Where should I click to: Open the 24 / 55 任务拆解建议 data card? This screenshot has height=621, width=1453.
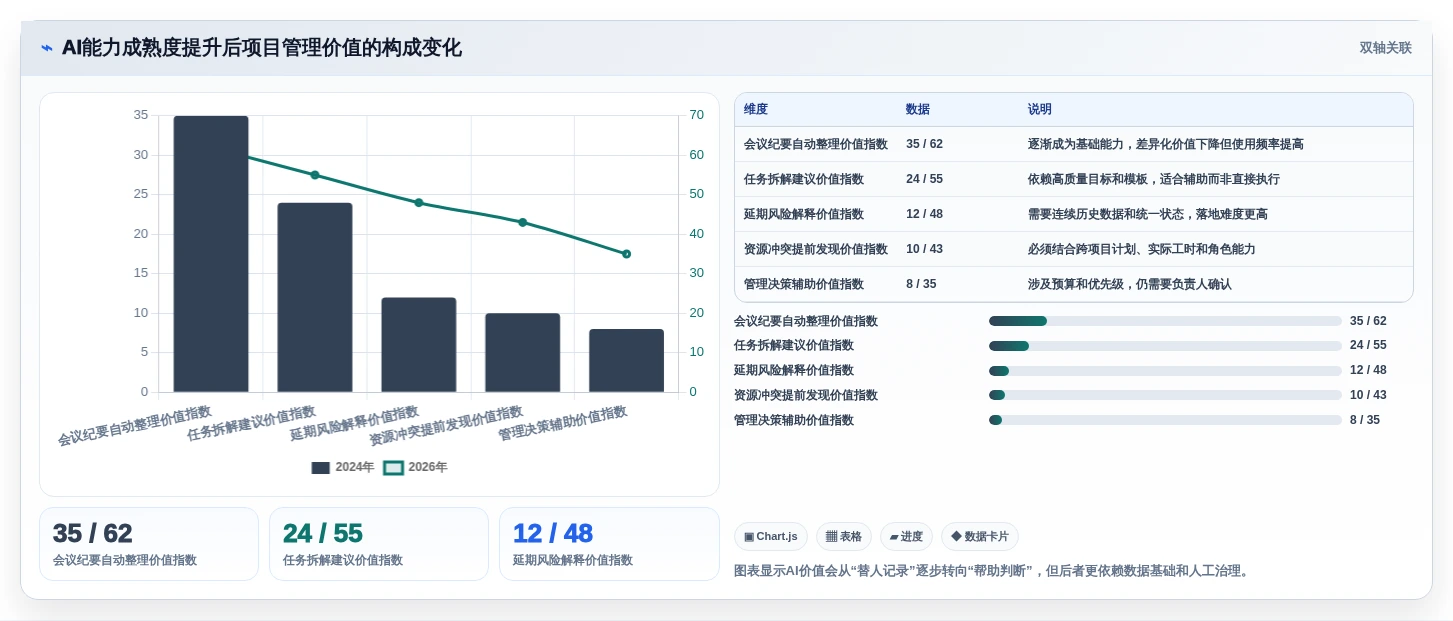379,544
